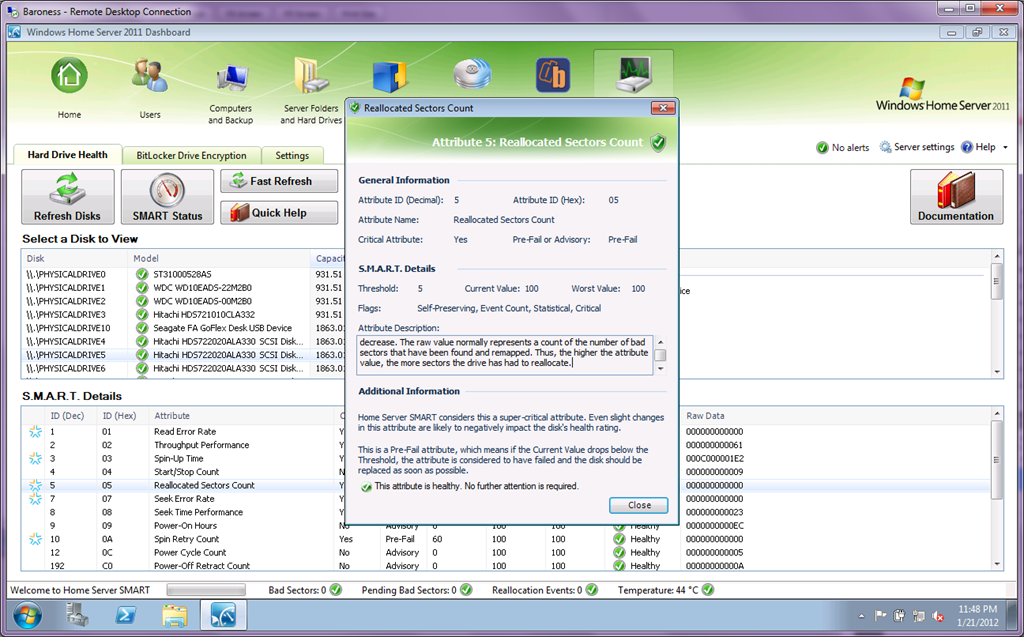The image size is (1024, 637).
Task: Show hidden system tray icons
Action: click(x=861, y=616)
